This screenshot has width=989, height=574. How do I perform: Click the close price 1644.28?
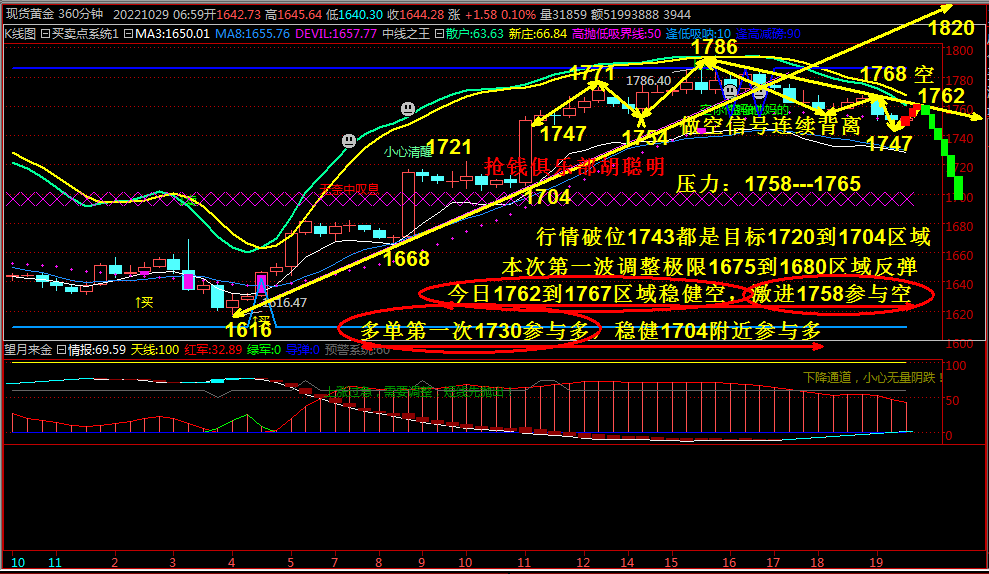coord(421,14)
